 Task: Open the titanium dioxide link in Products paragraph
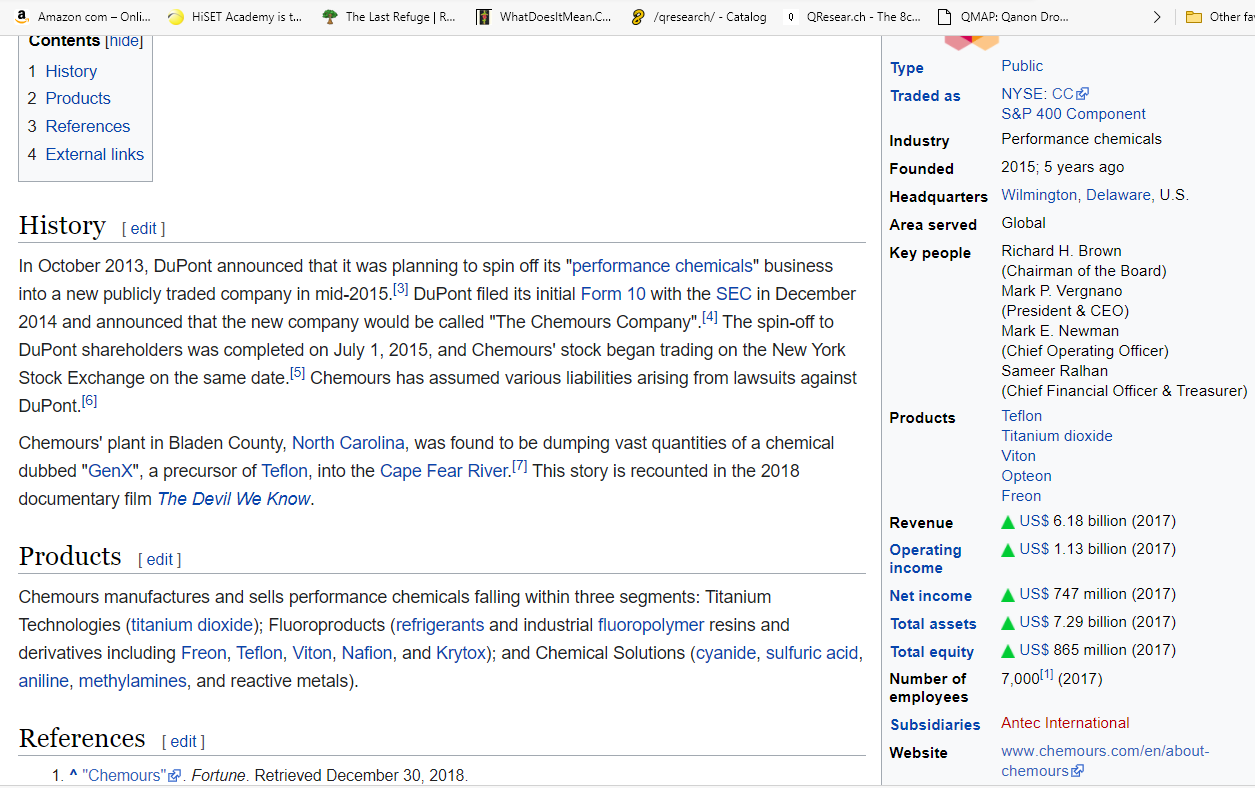pyautogui.click(x=192, y=625)
